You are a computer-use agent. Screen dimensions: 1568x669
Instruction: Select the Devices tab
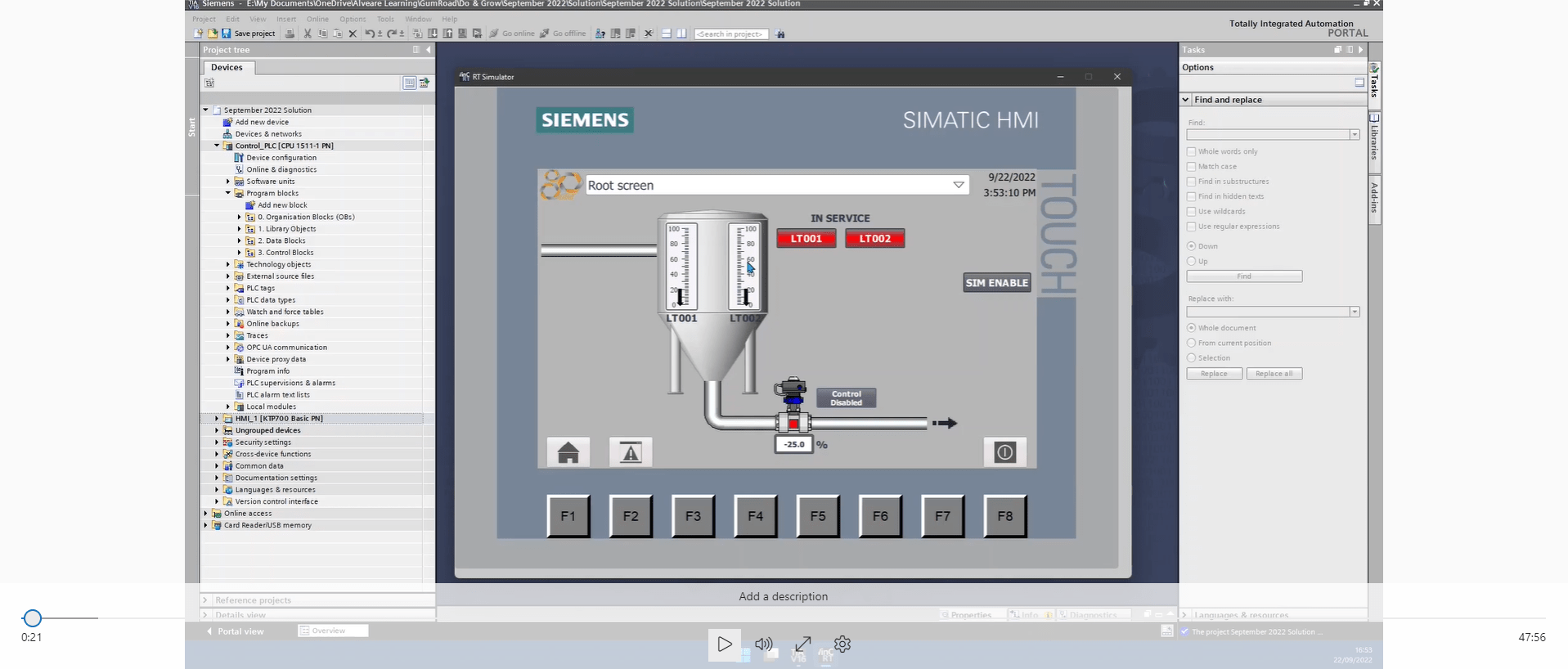click(227, 68)
